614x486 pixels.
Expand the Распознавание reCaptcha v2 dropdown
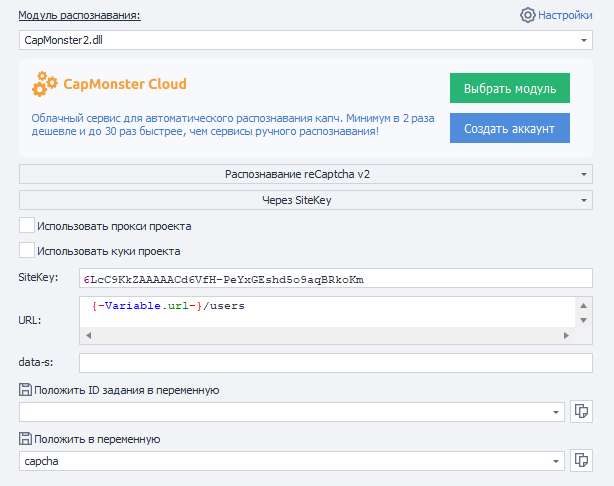306,174
